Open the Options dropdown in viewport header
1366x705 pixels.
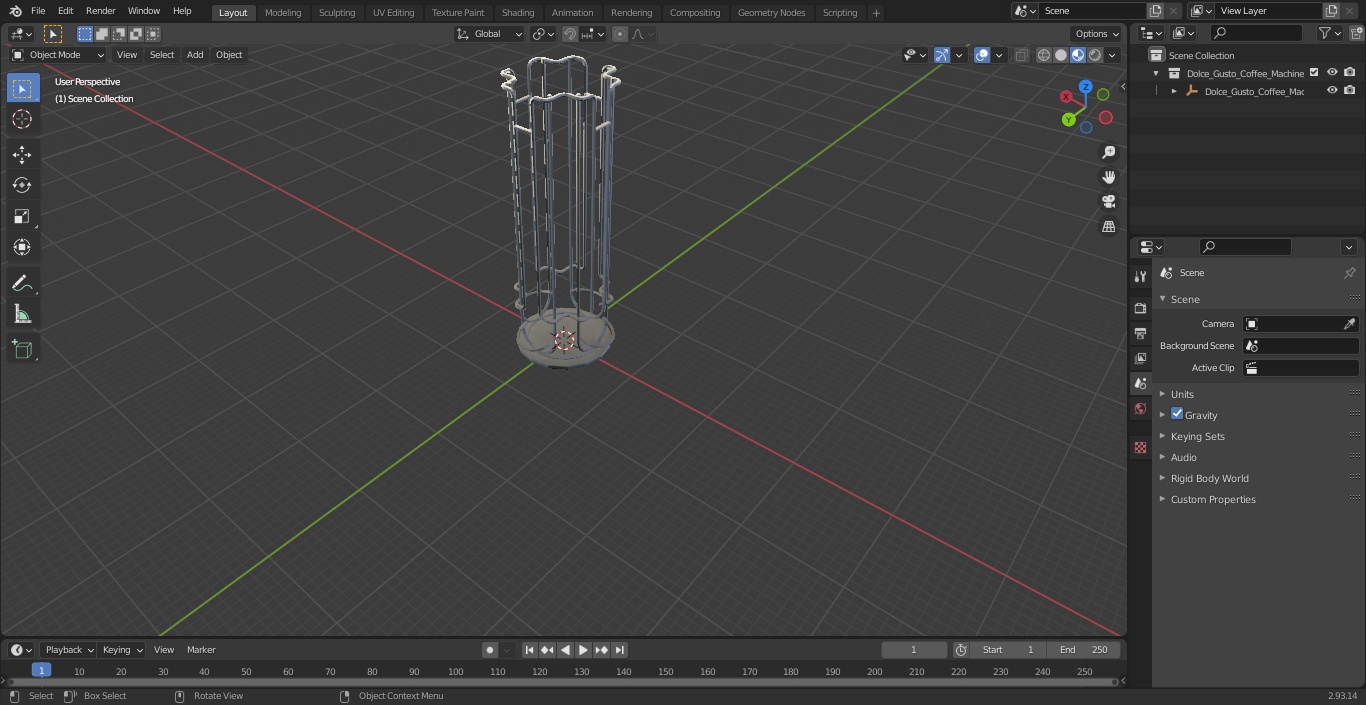1097,34
